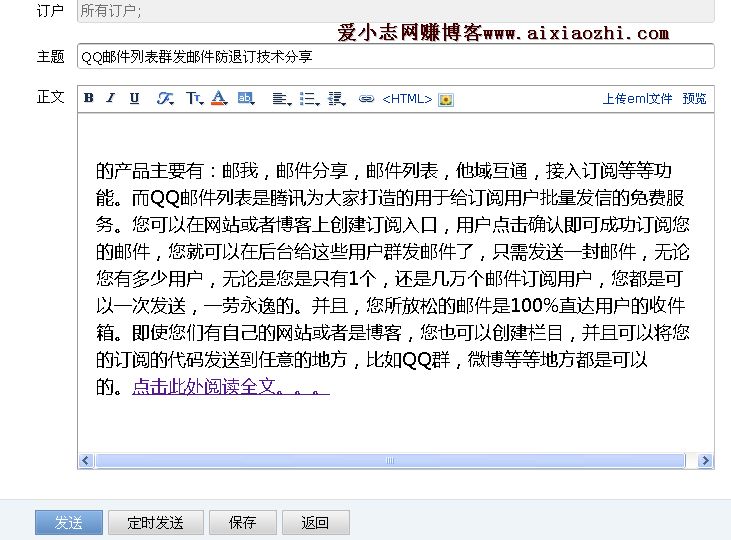This screenshot has height=540, width=731.
Task: Open the 预览 preview link
Action: (694, 99)
